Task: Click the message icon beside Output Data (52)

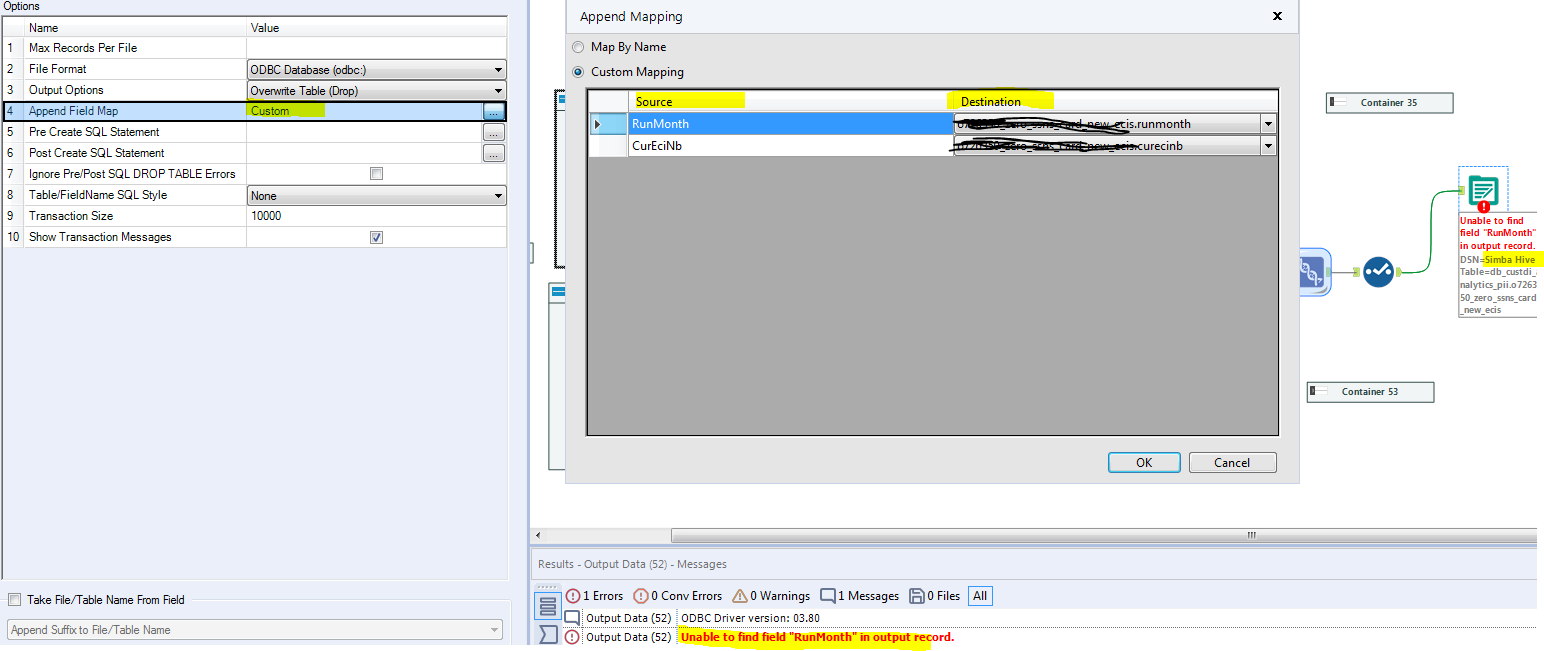Action: (571, 617)
